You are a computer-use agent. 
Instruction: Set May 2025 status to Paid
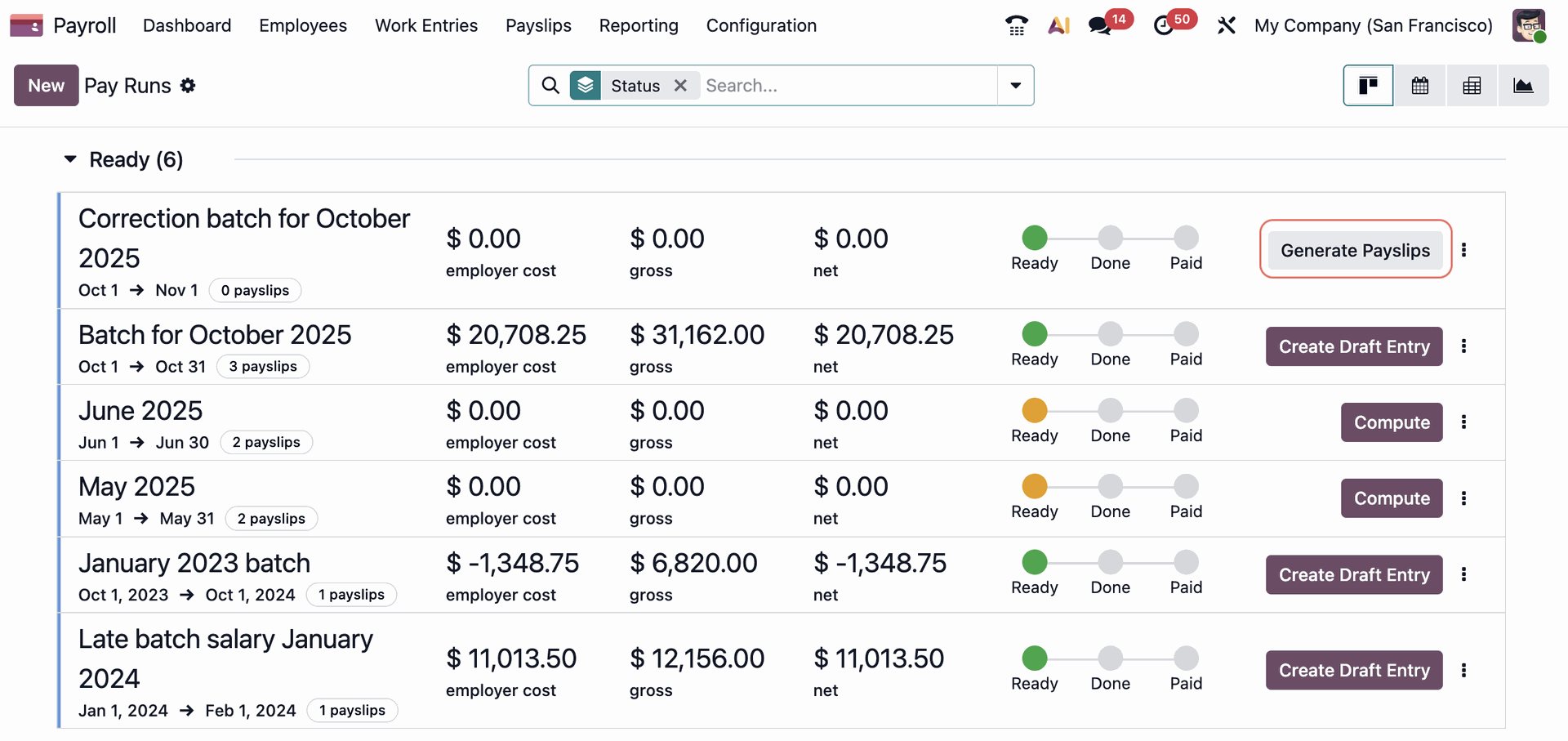click(x=1186, y=486)
